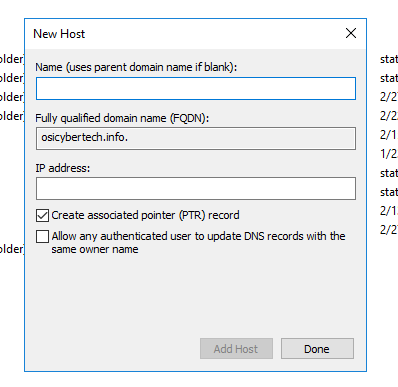The height and width of the screenshot is (387, 398).
Task: Uncheck Create associated pointer (PTR) record
Action: [42, 216]
